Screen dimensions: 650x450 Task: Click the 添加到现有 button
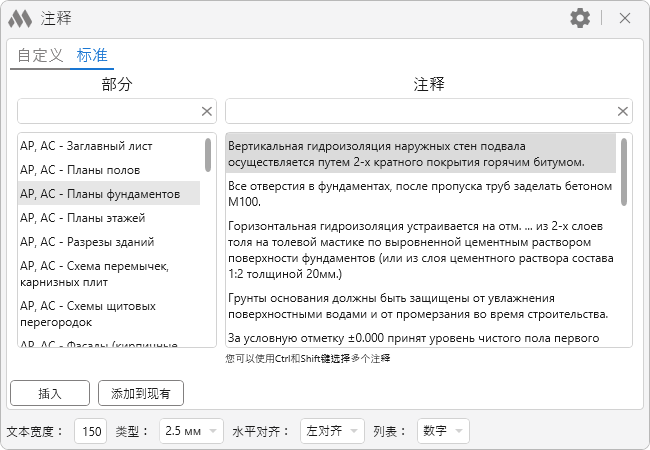tap(141, 394)
